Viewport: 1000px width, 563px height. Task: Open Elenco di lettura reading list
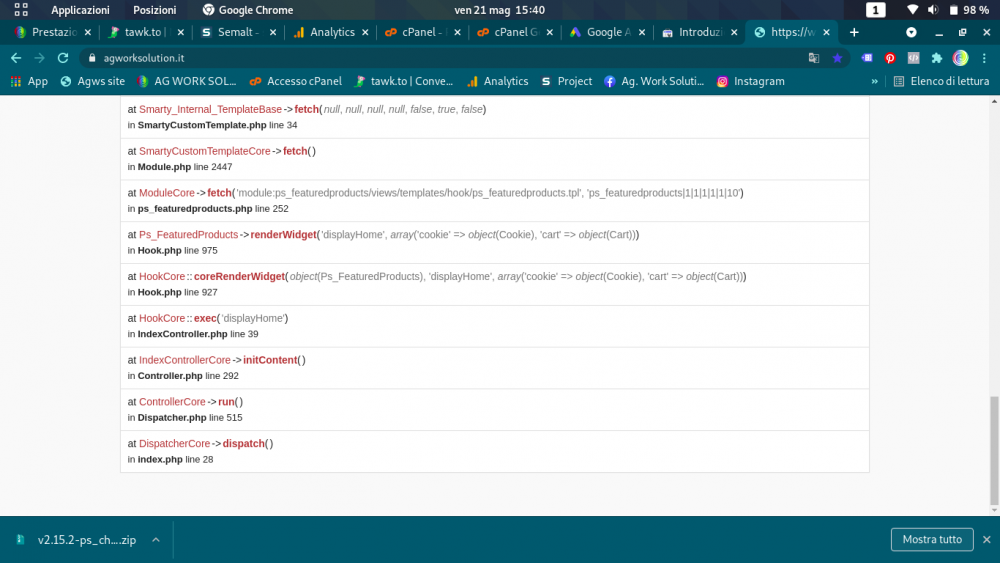click(941, 82)
